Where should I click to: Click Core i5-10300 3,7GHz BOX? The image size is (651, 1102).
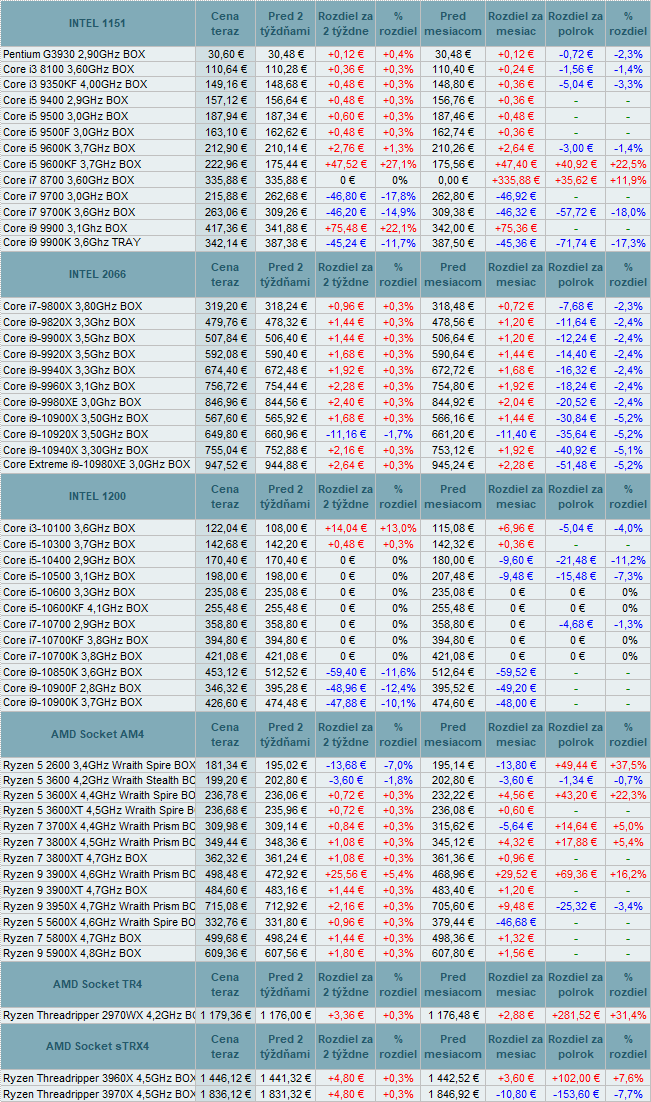click(x=69, y=545)
